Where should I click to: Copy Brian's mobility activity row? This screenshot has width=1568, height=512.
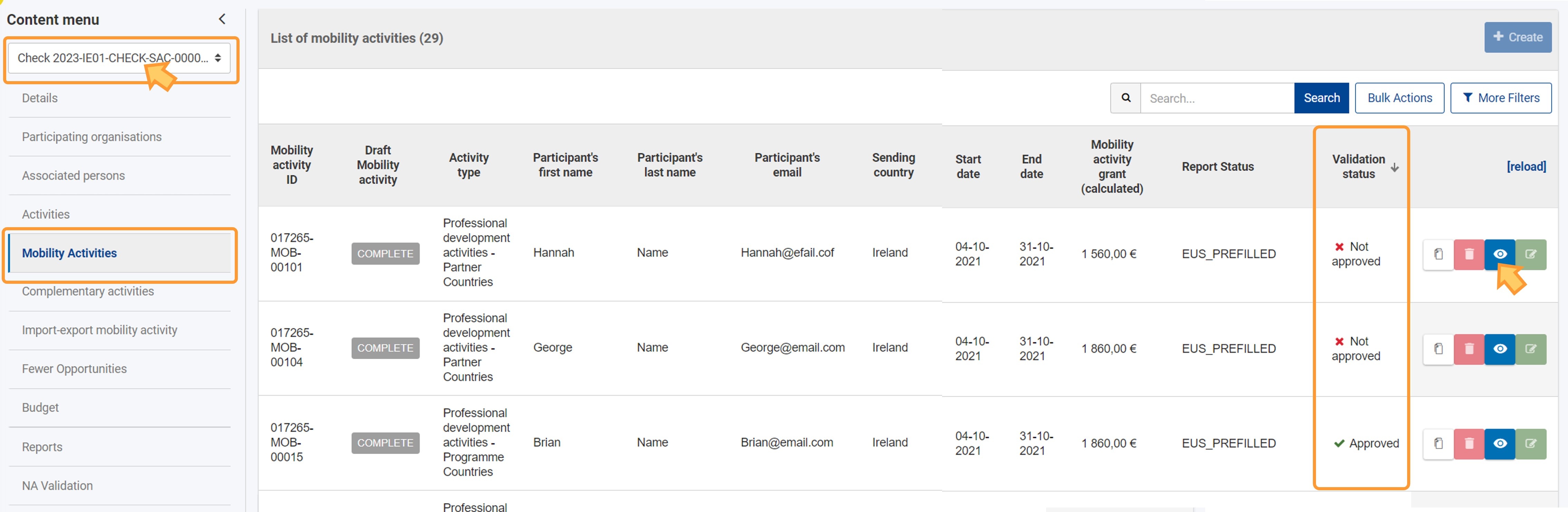pos(1438,444)
